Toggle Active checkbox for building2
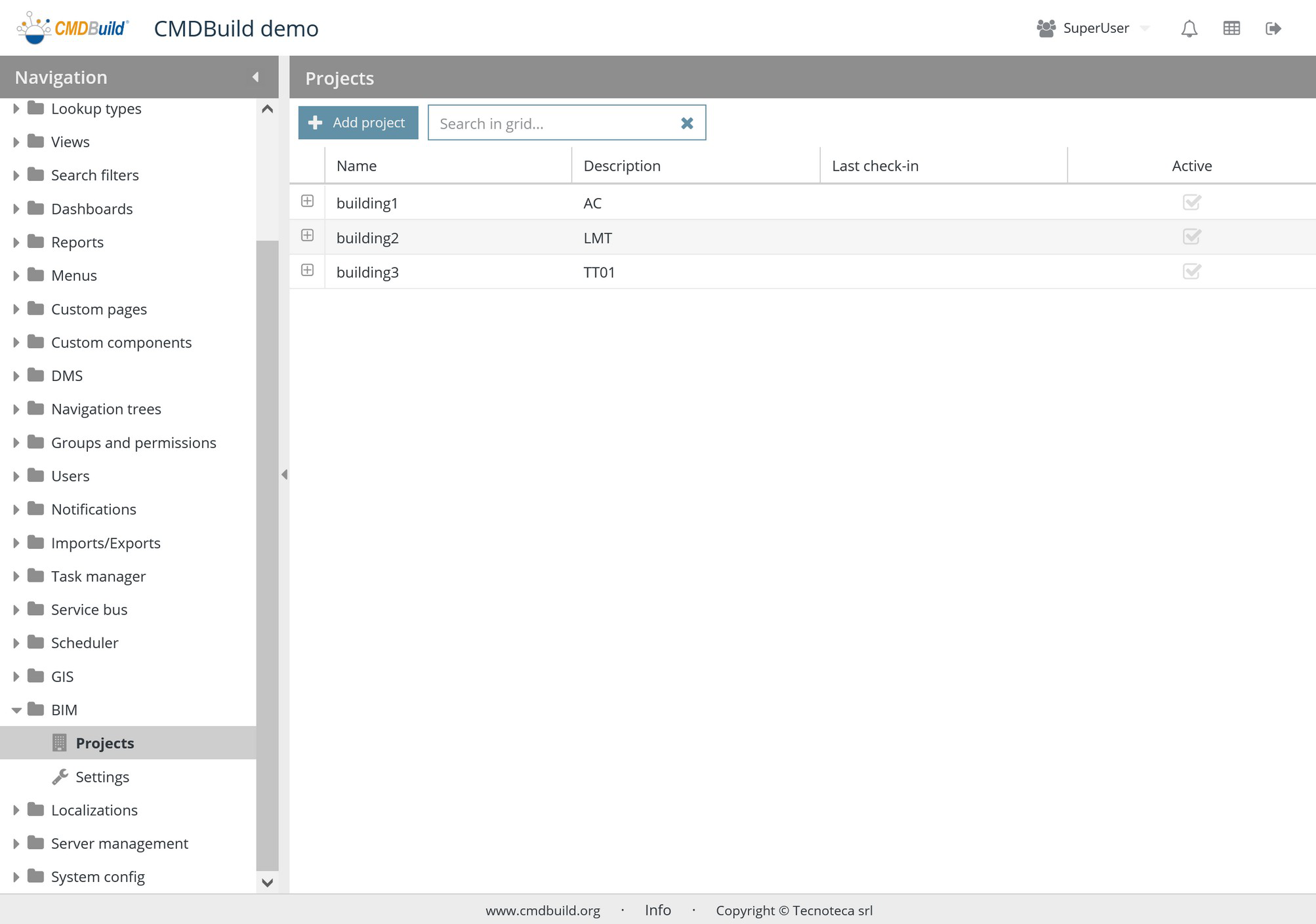 1191,237
